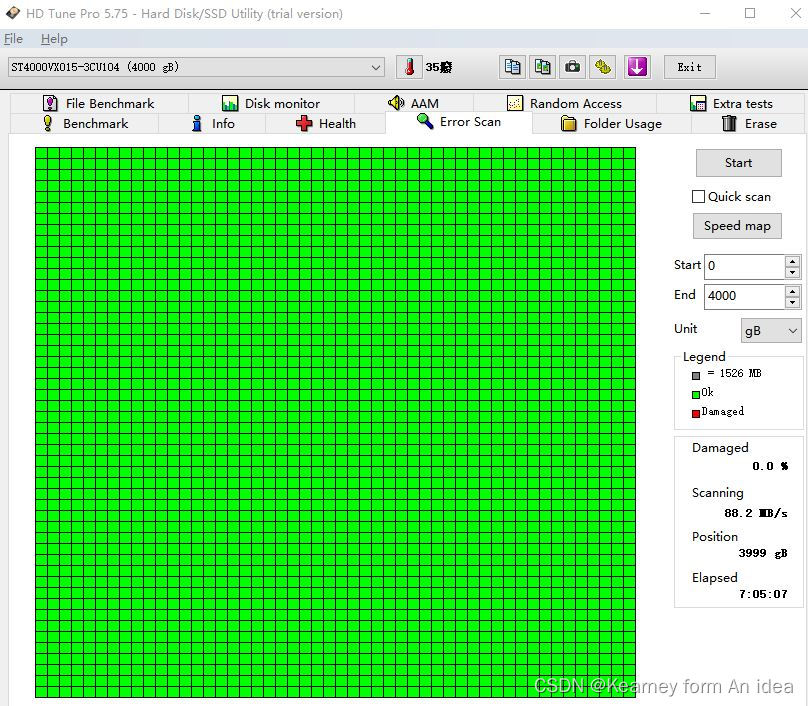Click the Exit button
Image resolution: width=808 pixels, height=706 pixels.
(689, 67)
